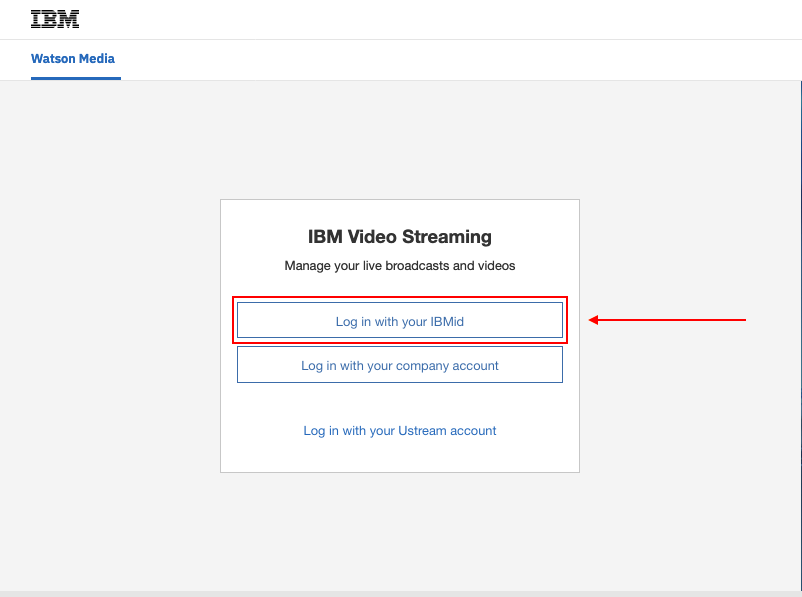Click the empty tab bar right of Watson Media
The image size is (802, 597).
tap(460, 60)
